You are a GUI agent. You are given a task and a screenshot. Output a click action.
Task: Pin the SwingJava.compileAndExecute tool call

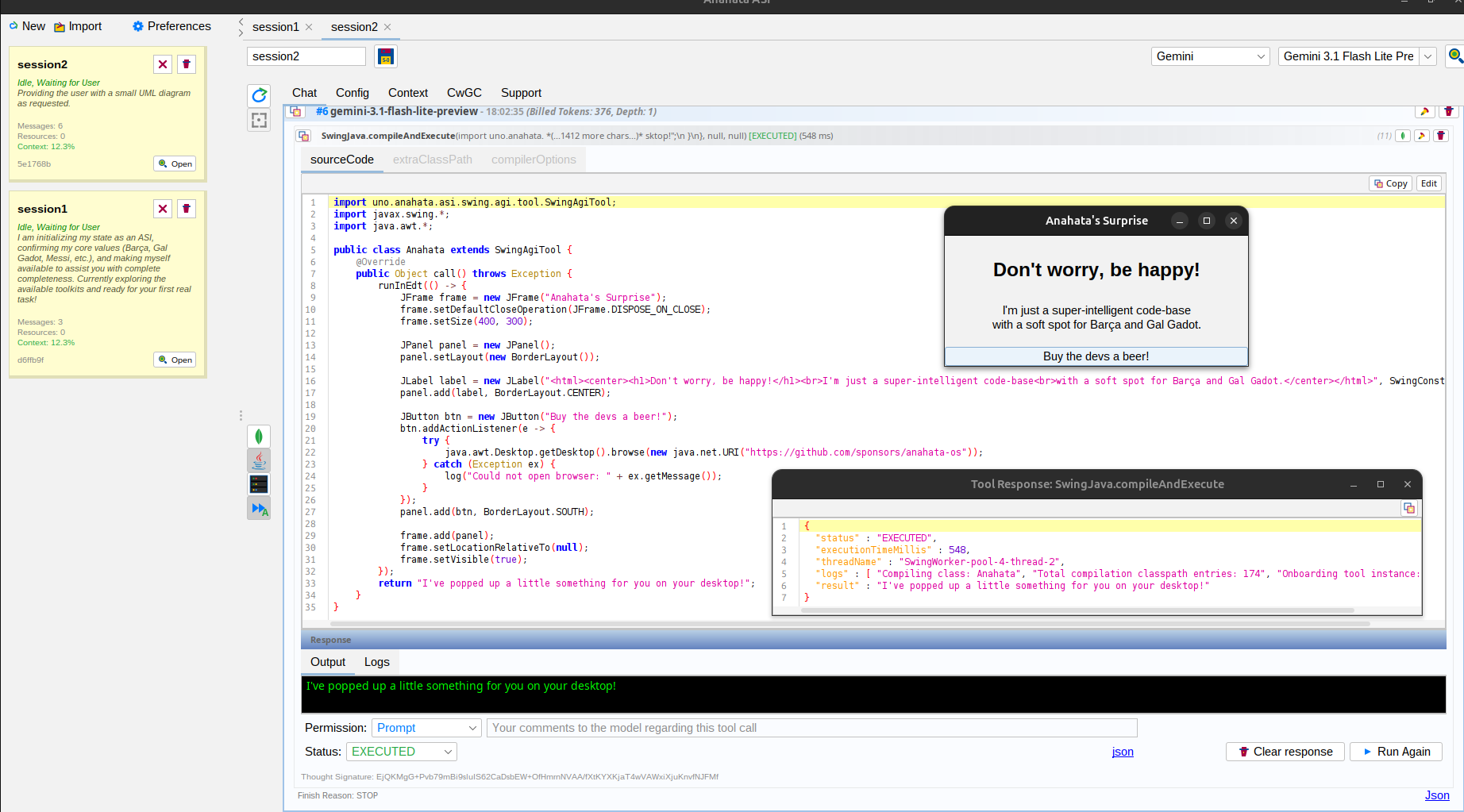pyautogui.click(x=1422, y=136)
